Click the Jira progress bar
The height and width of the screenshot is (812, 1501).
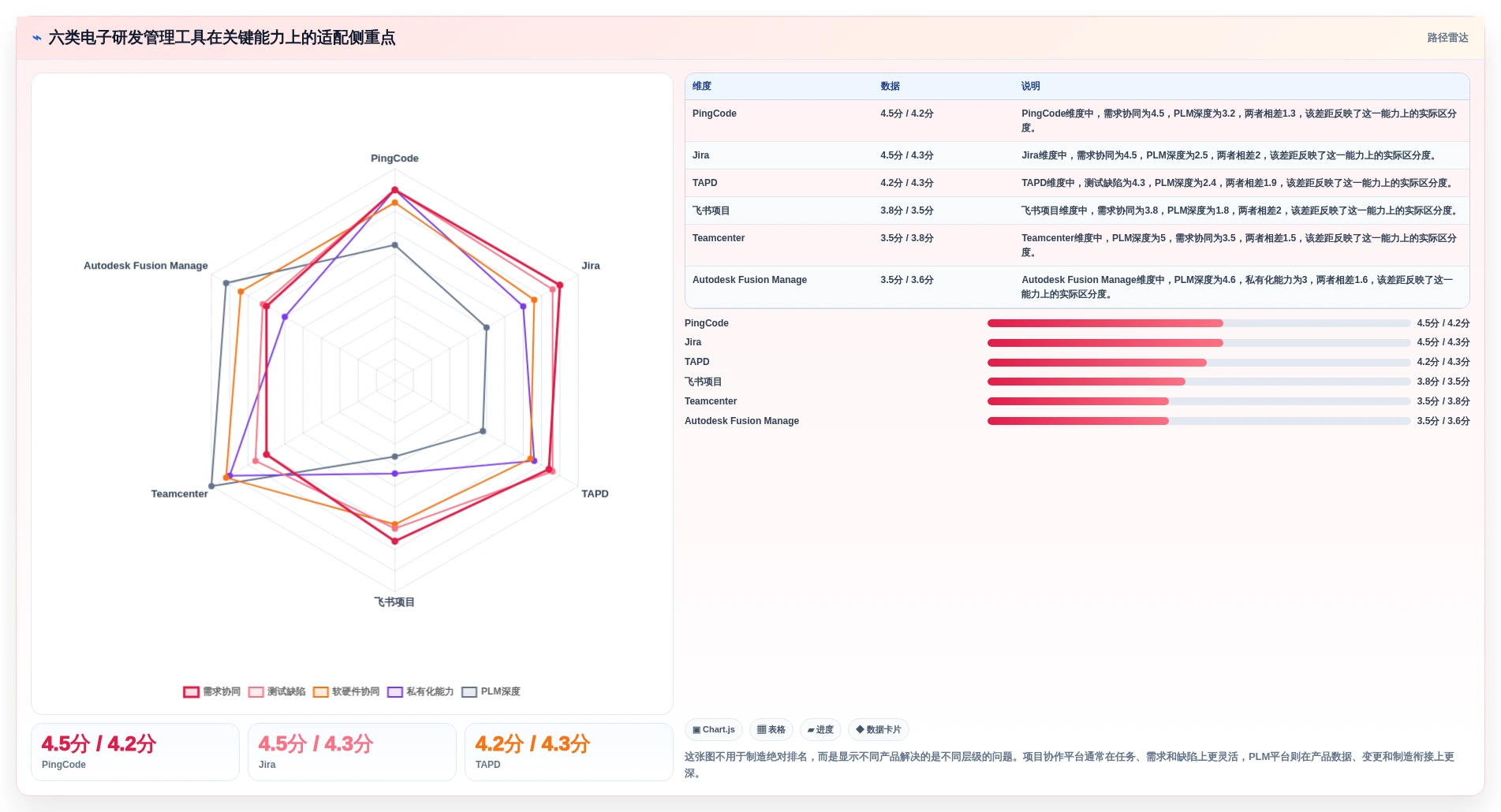coord(1199,343)
